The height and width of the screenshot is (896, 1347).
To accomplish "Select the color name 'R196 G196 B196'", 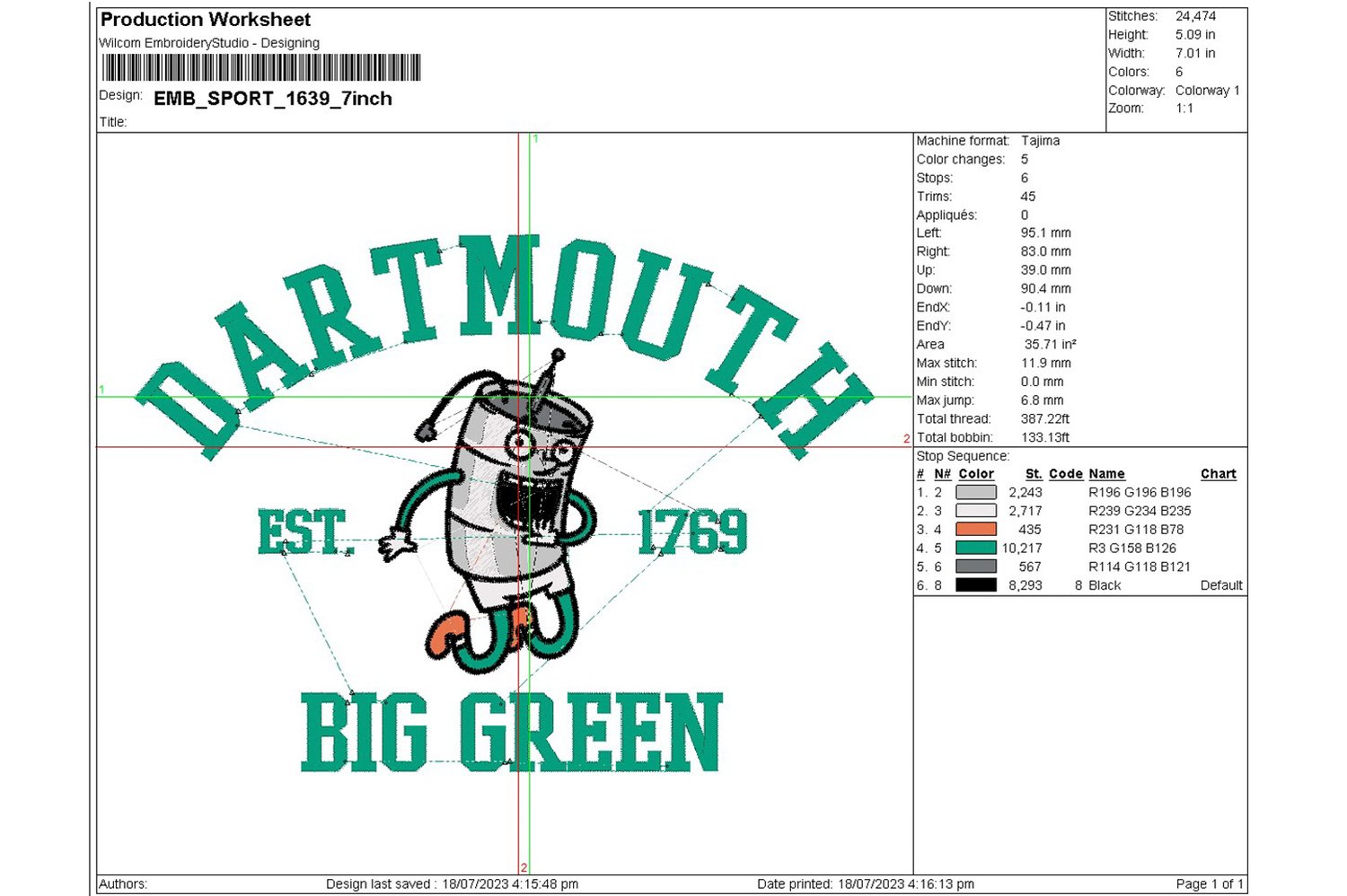I will 1140,493.
